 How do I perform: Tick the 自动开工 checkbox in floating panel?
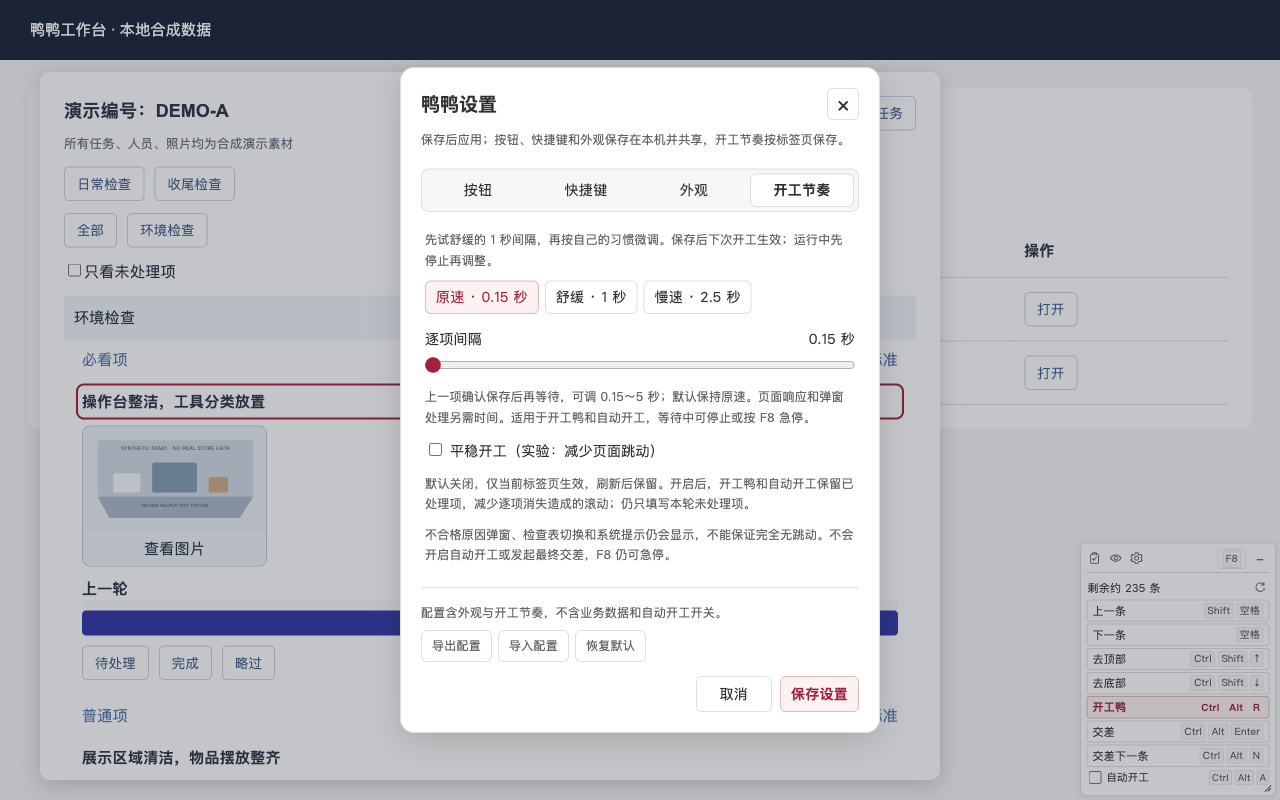(1095, 777)
